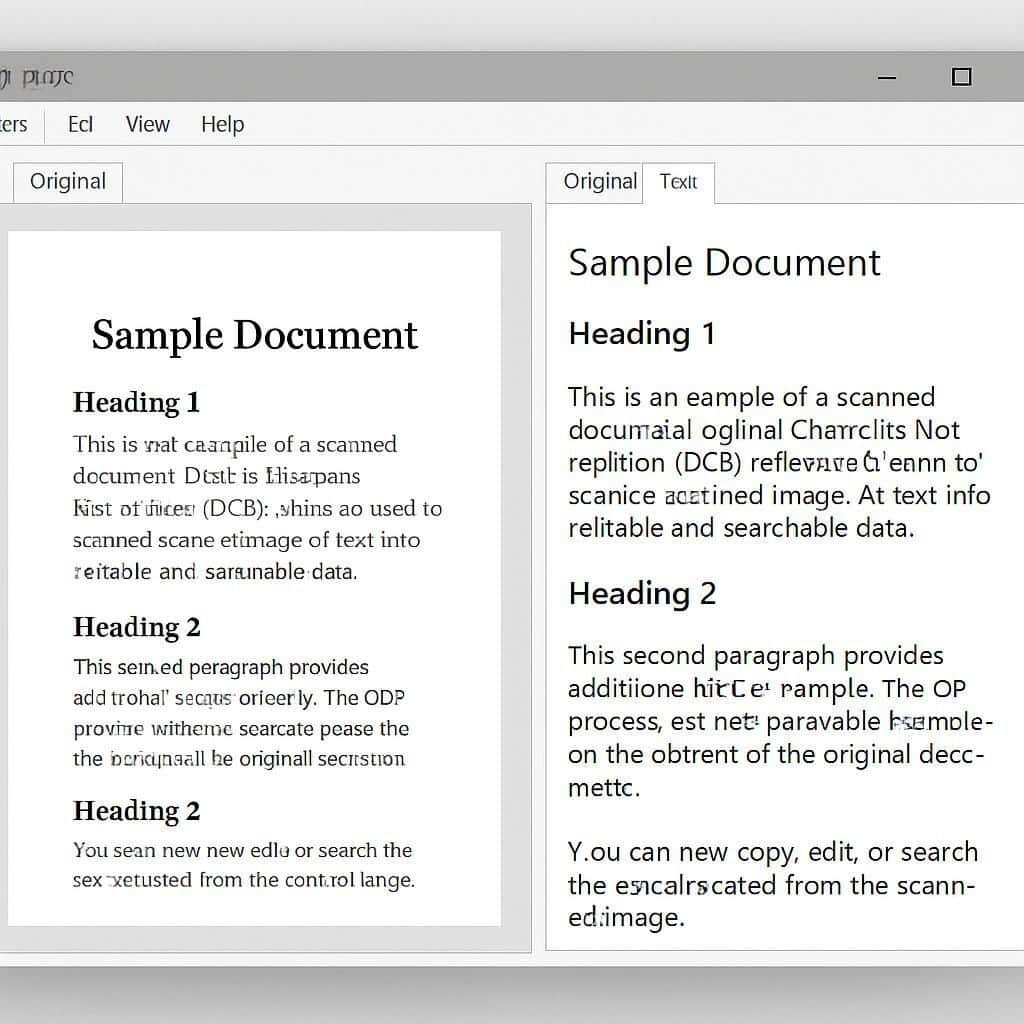Select the Original tab in left pane
The height and width of the screenshot is (1024, 1024).
pyautogui.click(x=68, y=182)
